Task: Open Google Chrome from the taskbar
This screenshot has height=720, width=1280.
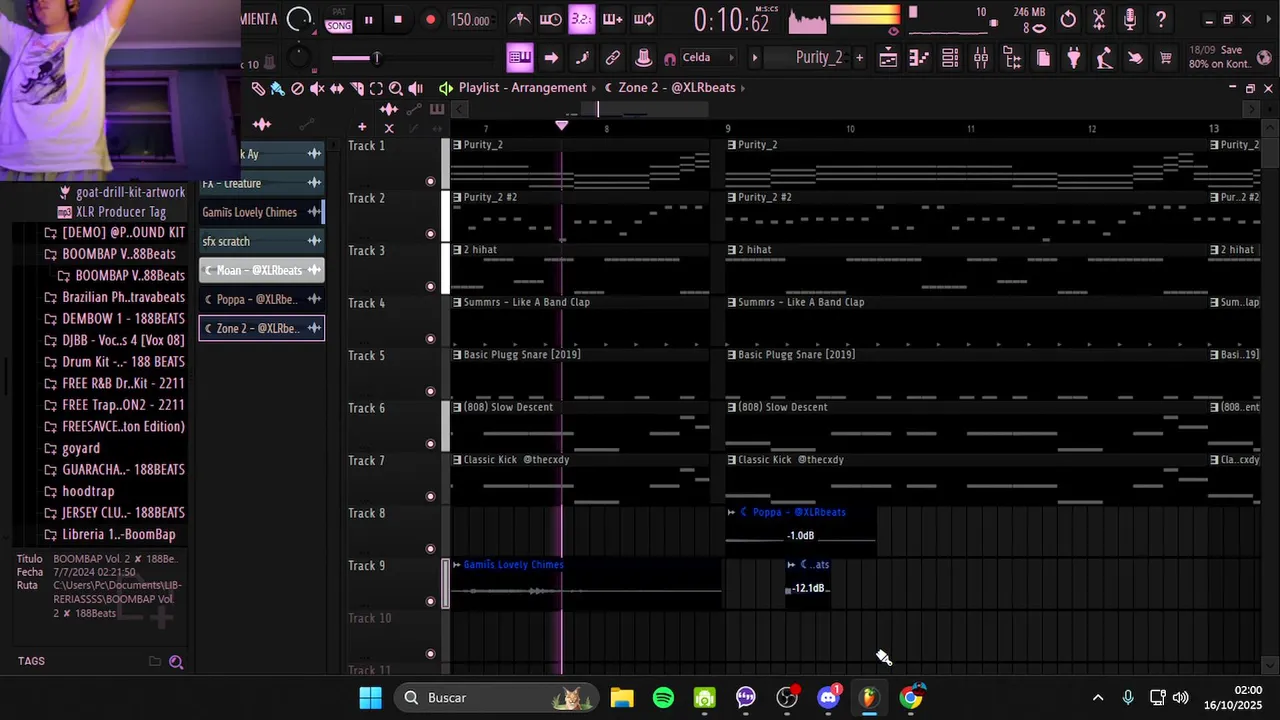Action: pos(911,698)
